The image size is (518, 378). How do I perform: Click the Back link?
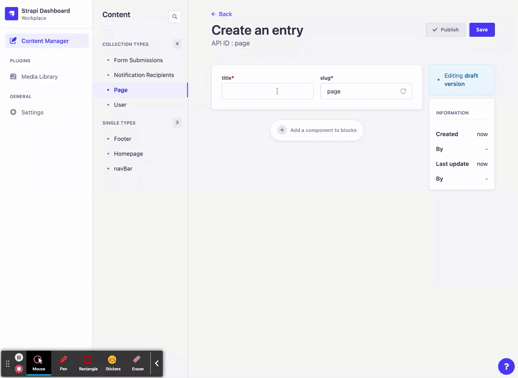pos(222,14)
